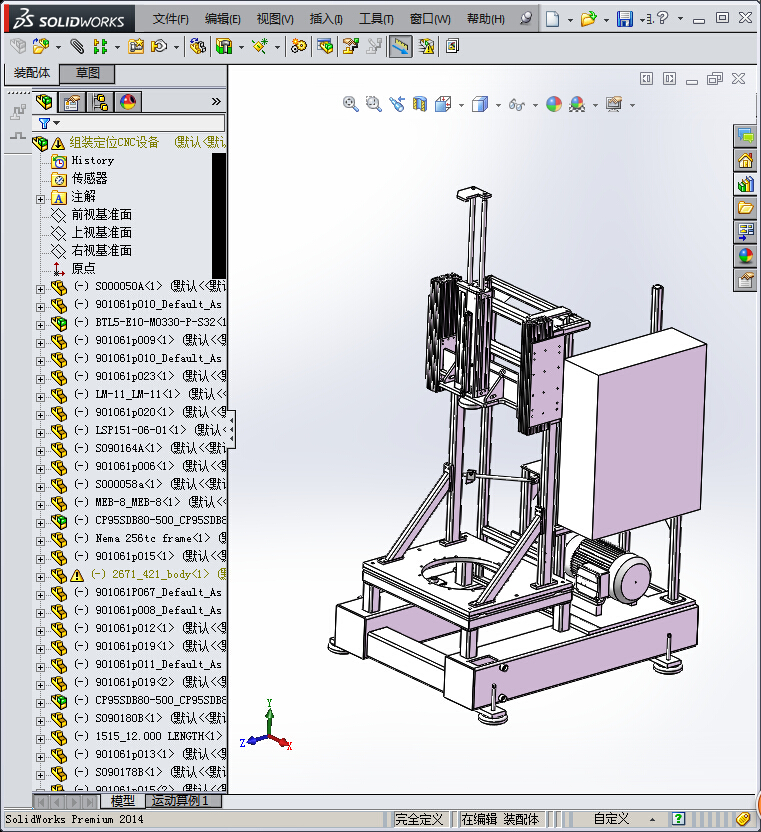This screenshot has height=832, width=761.
Task: Switch to the ConfigurationManager tab icon
Action: [100, 102]
